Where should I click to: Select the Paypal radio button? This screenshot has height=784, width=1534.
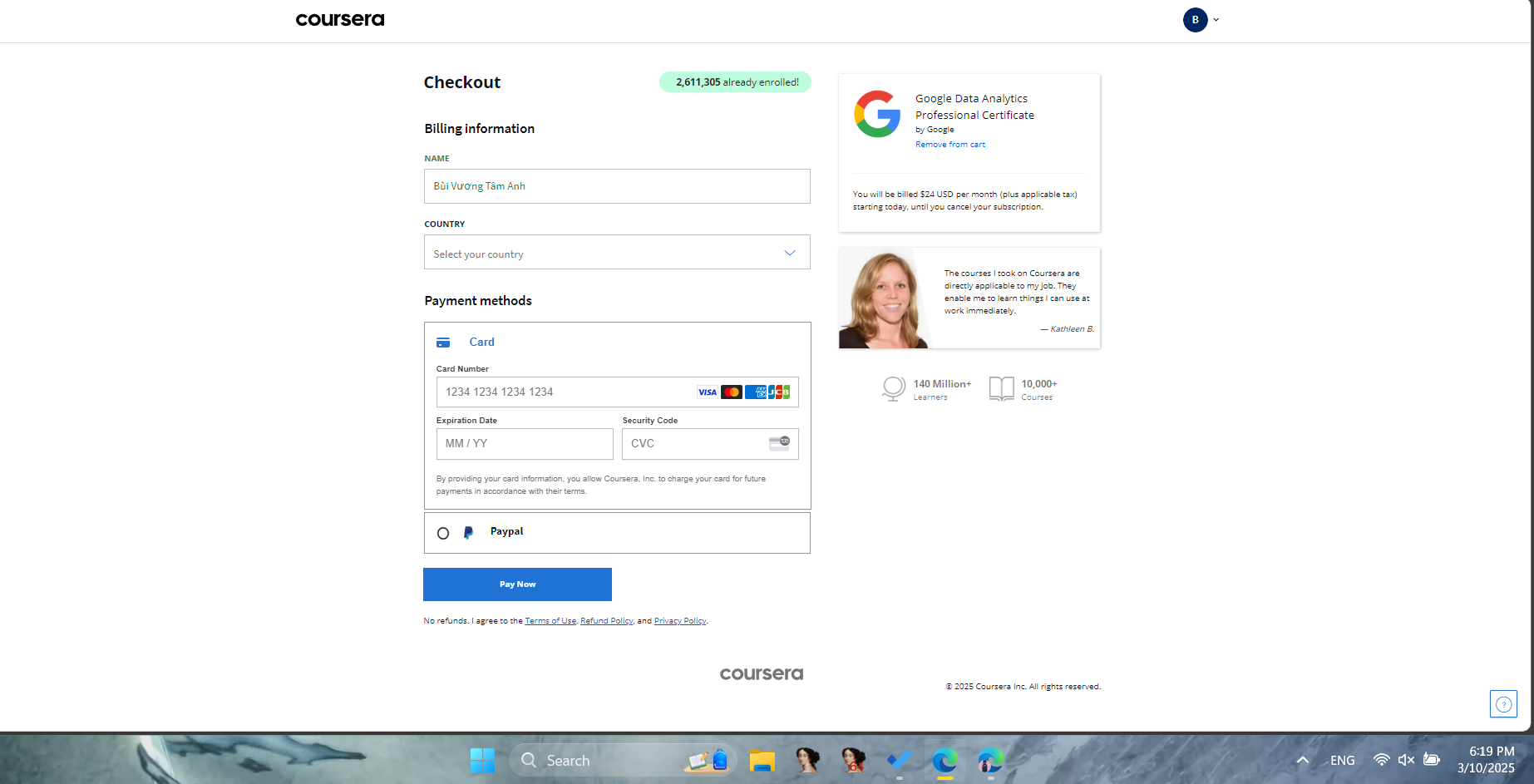point(443,533)
